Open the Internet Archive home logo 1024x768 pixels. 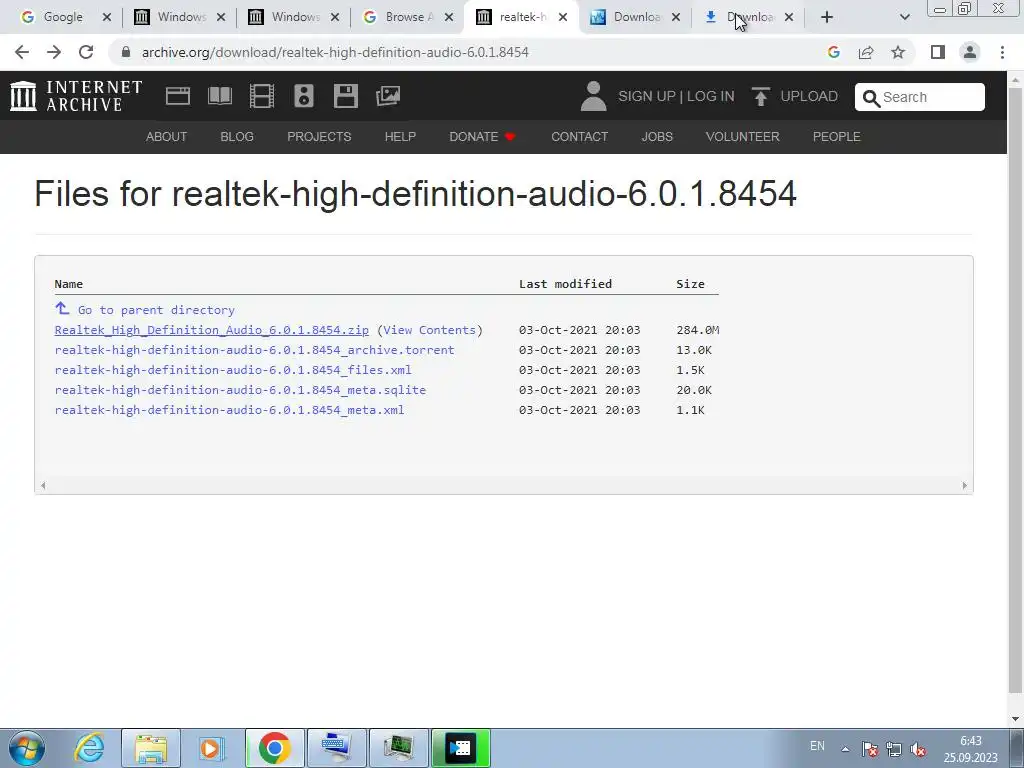click(x=76, y=96)
